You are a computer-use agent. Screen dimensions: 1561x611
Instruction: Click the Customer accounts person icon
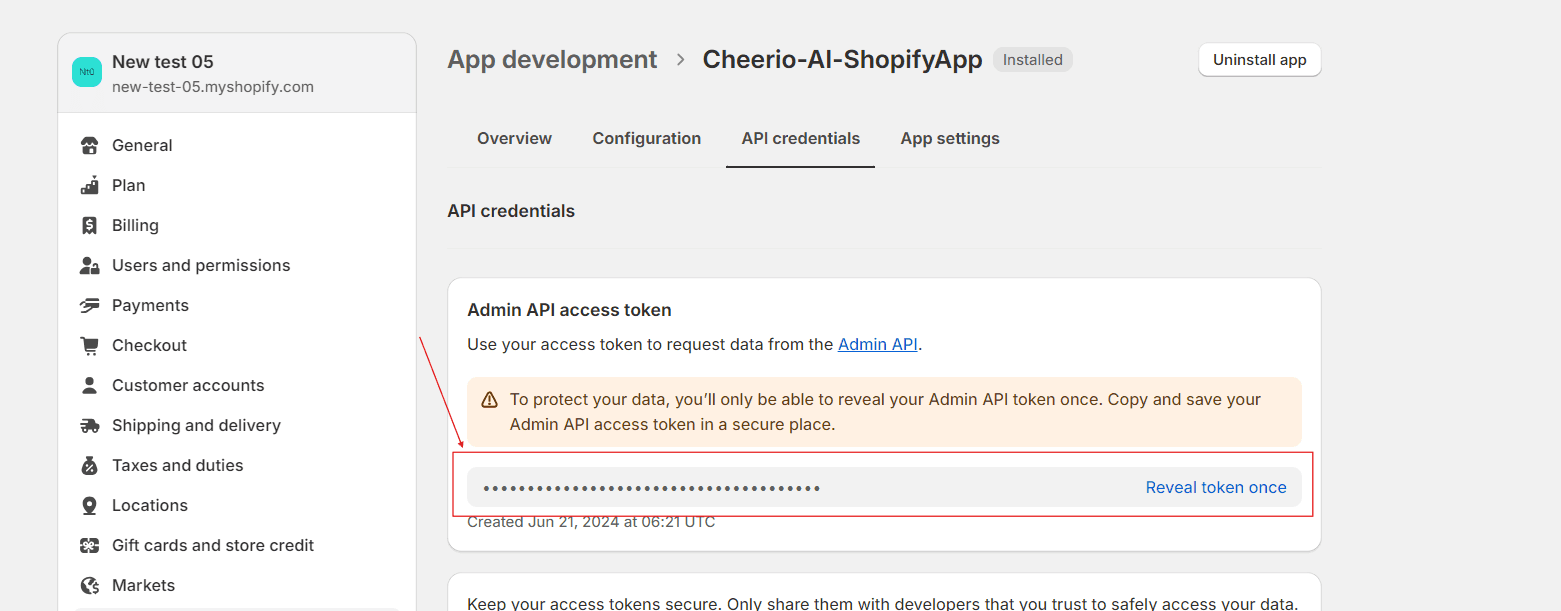coord(90,385)
